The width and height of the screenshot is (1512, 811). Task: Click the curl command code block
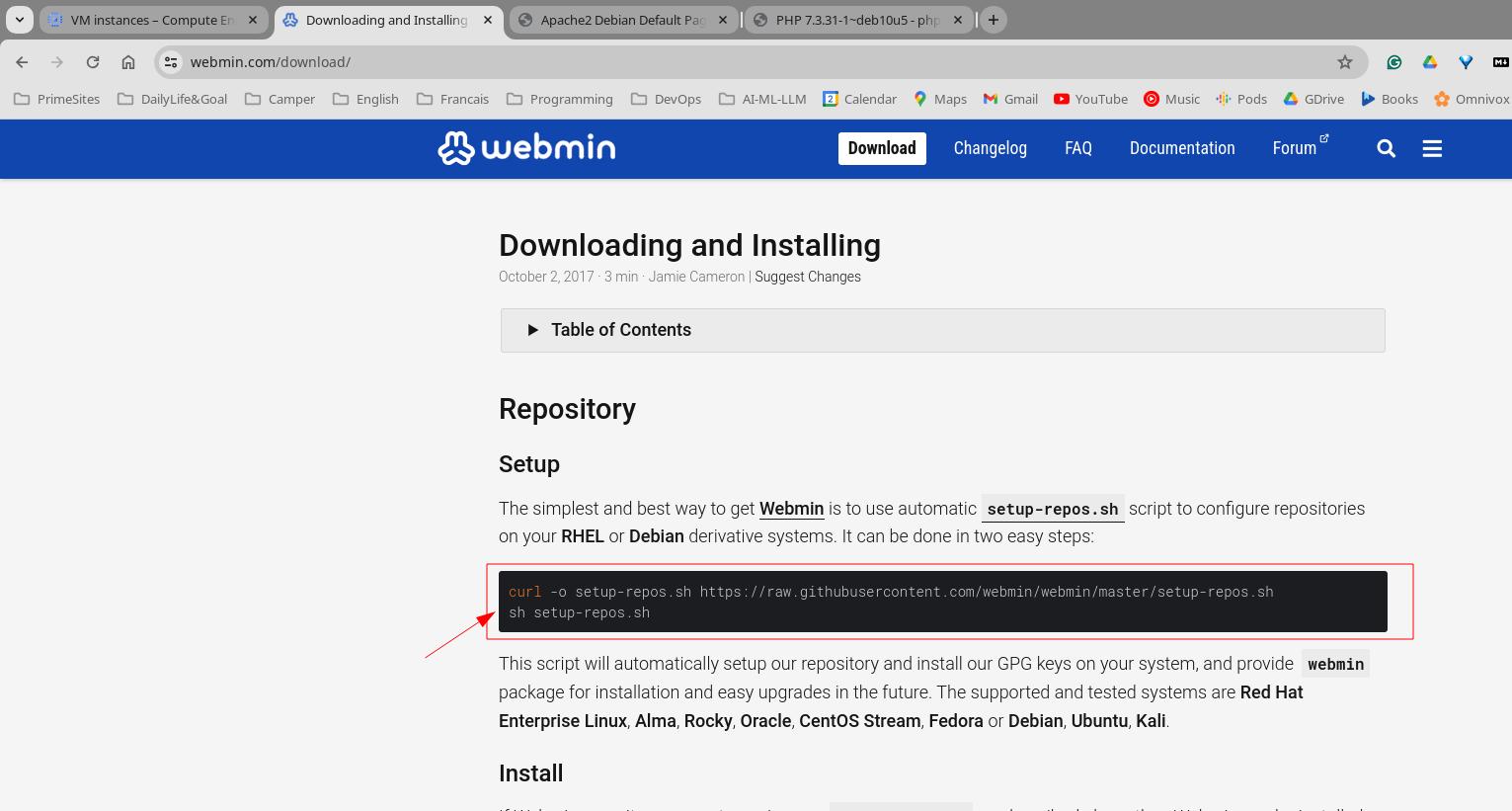pos(943,602)
